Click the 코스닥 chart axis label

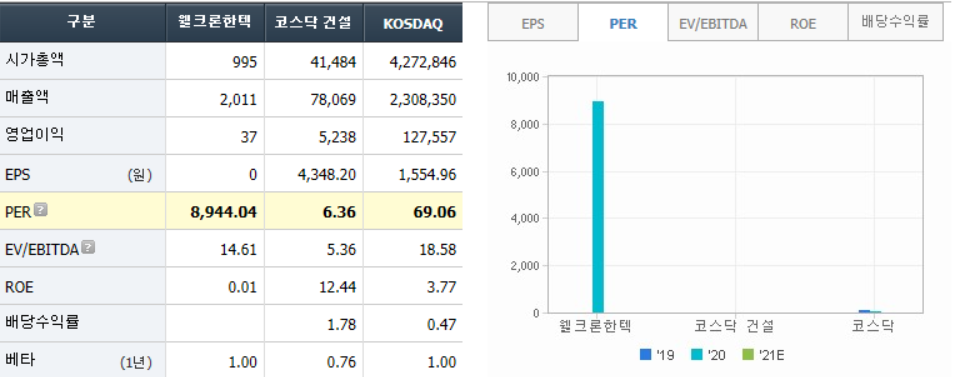point(873,326)
